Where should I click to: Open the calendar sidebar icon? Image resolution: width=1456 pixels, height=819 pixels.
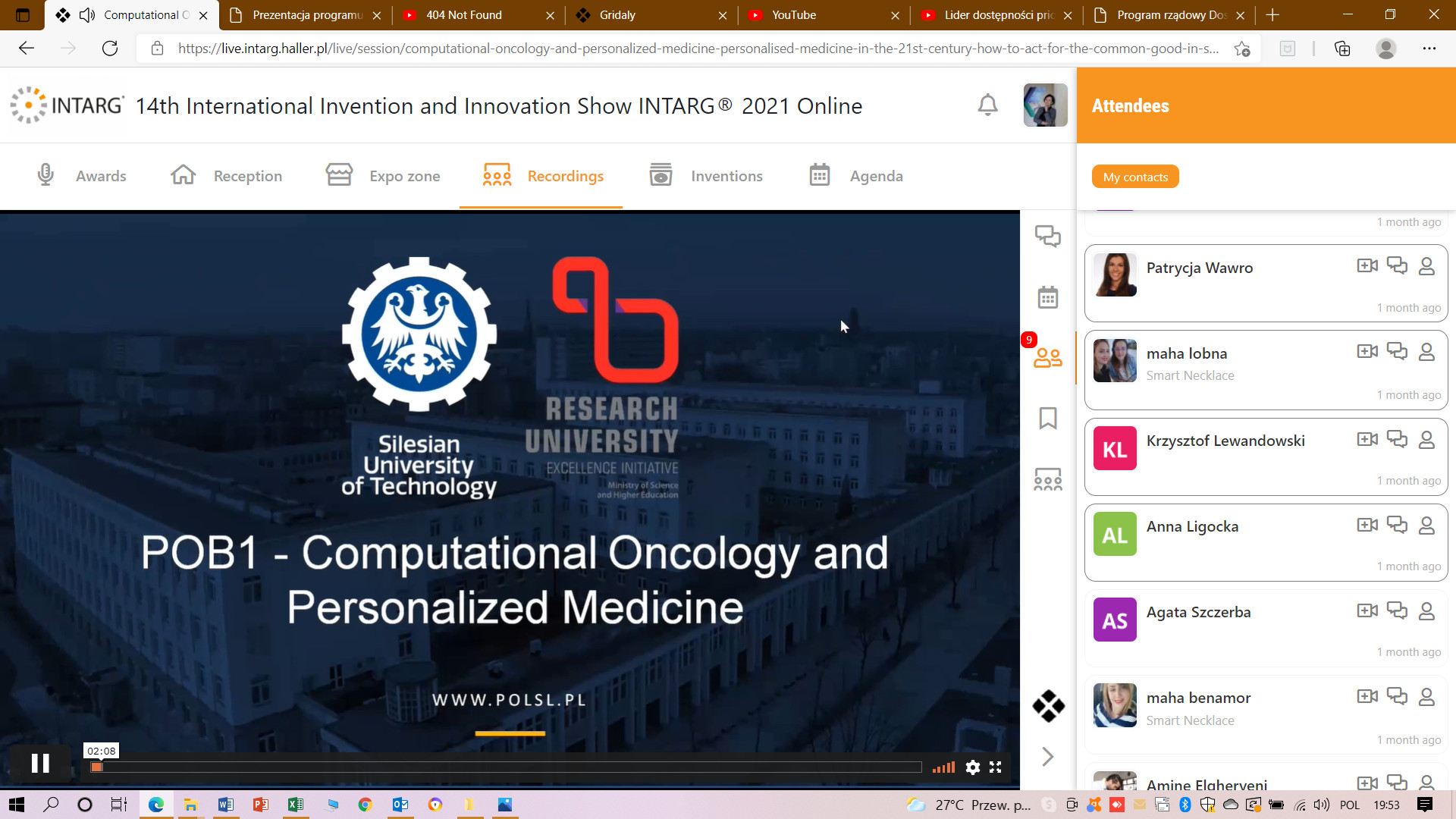[1048, 297]
